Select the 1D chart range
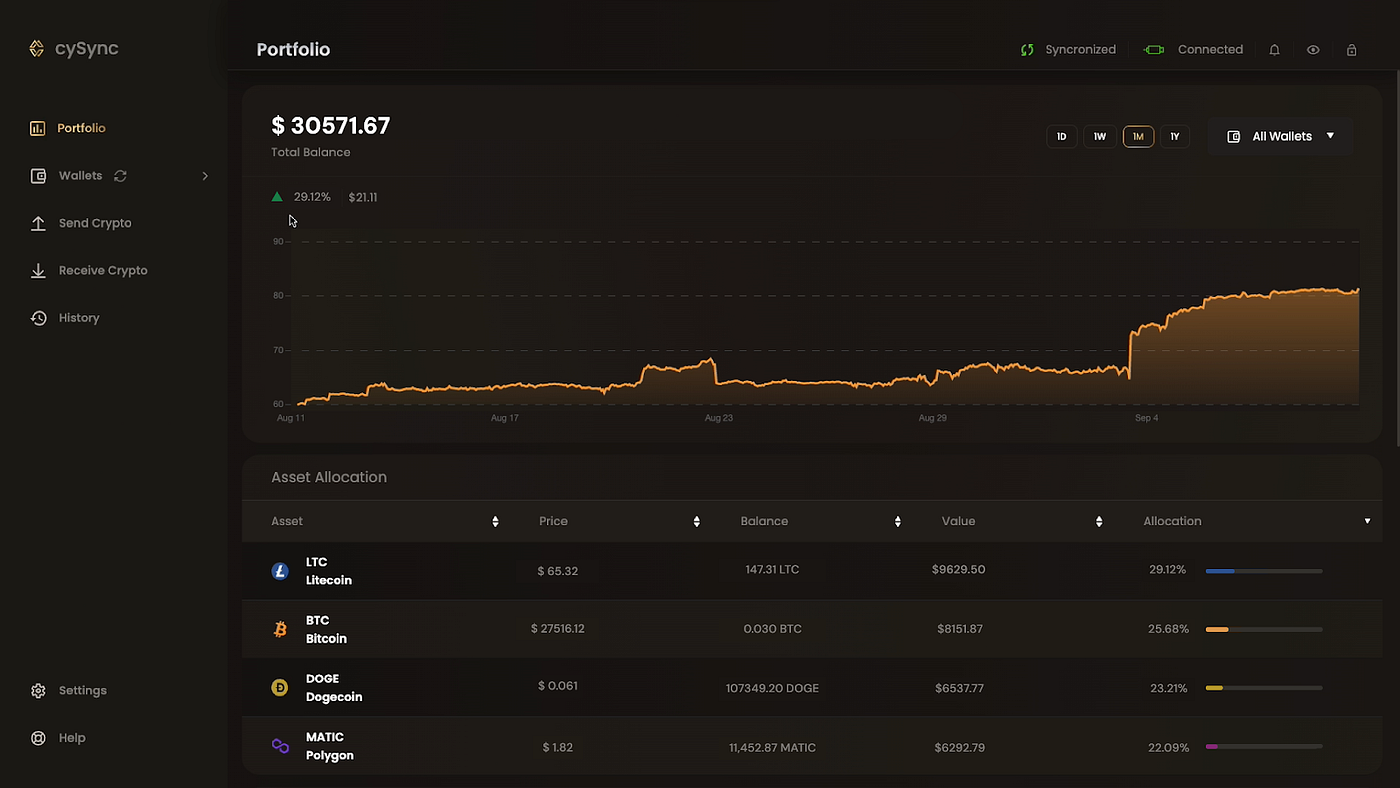 (1062, 136)
